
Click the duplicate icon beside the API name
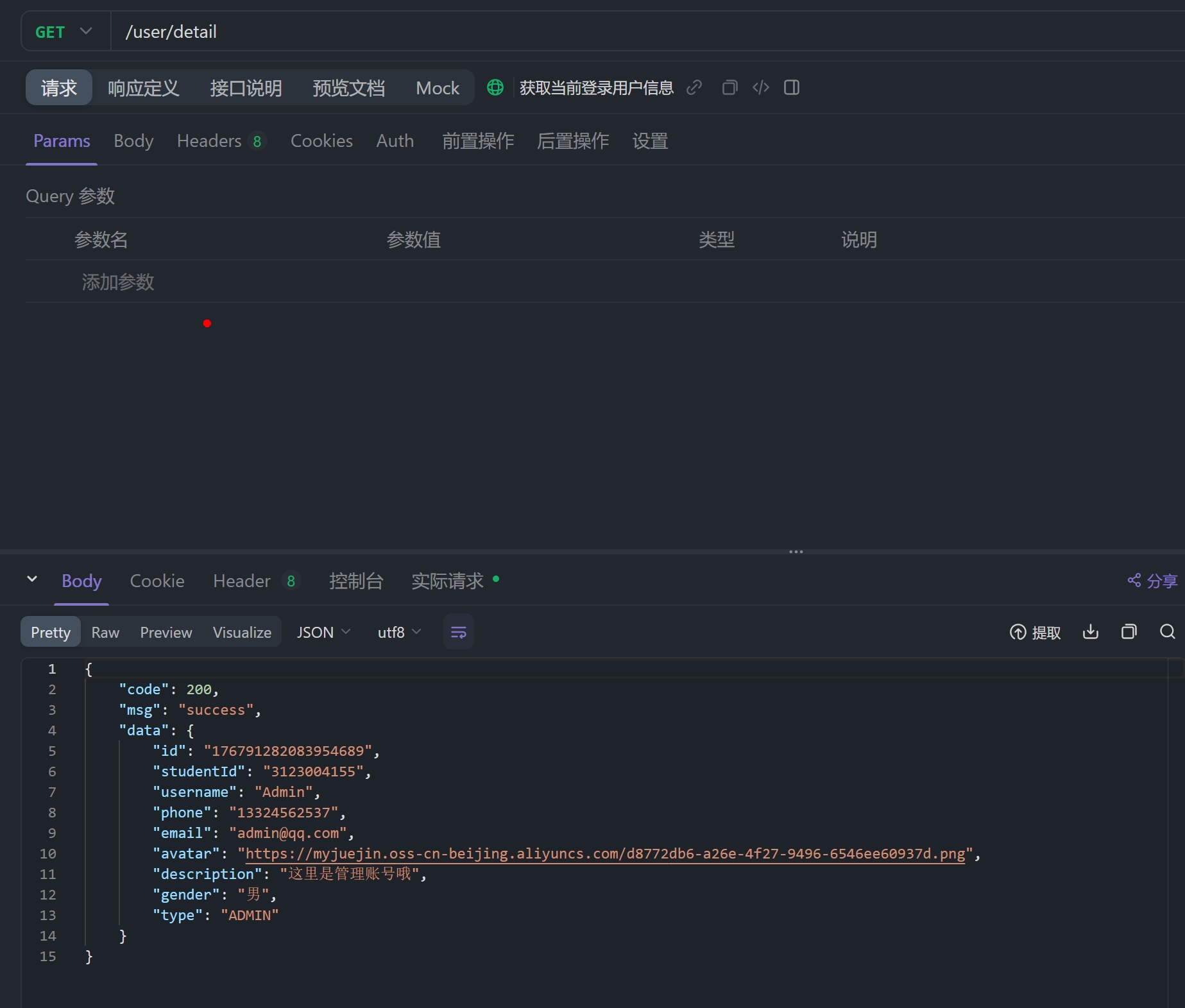(729, 87)
